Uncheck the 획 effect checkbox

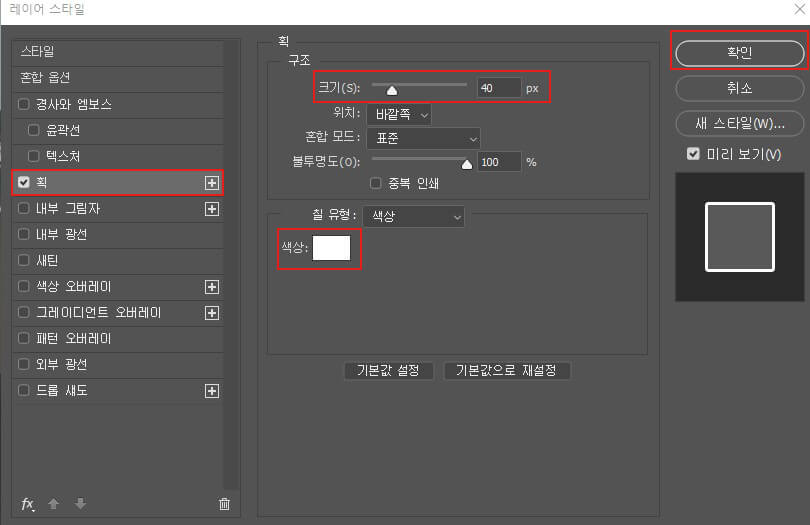(x=23, y=182)
